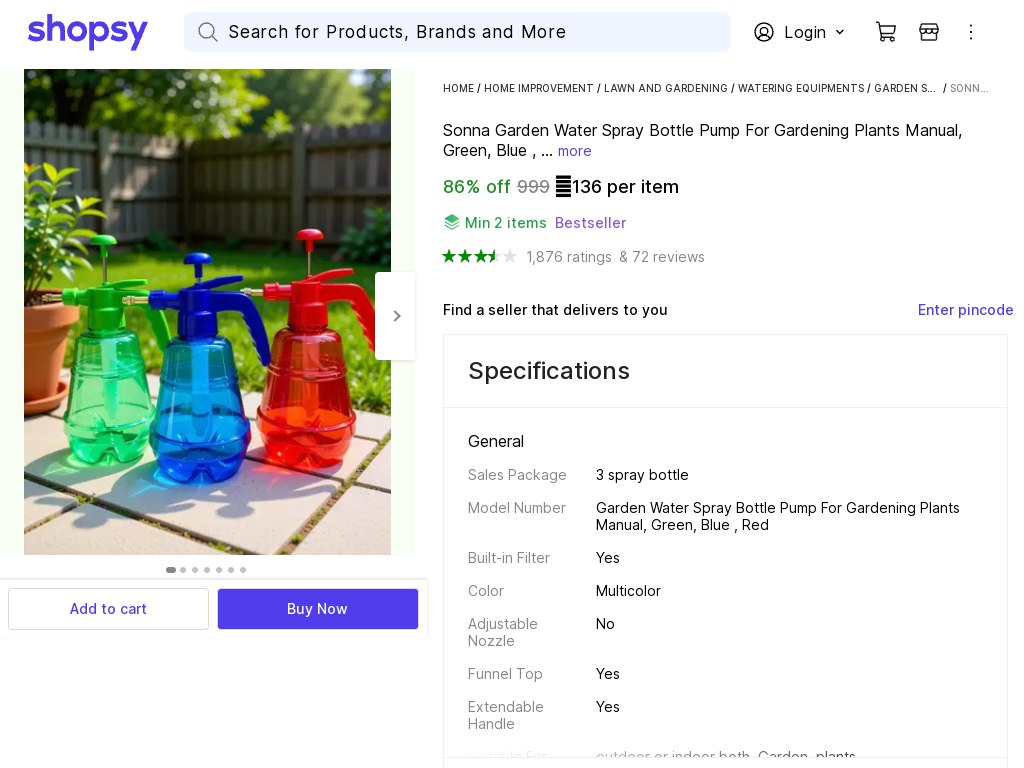Screen dimensions: 1024x768
Task: Type in the product search field
Action: point(470,32)
